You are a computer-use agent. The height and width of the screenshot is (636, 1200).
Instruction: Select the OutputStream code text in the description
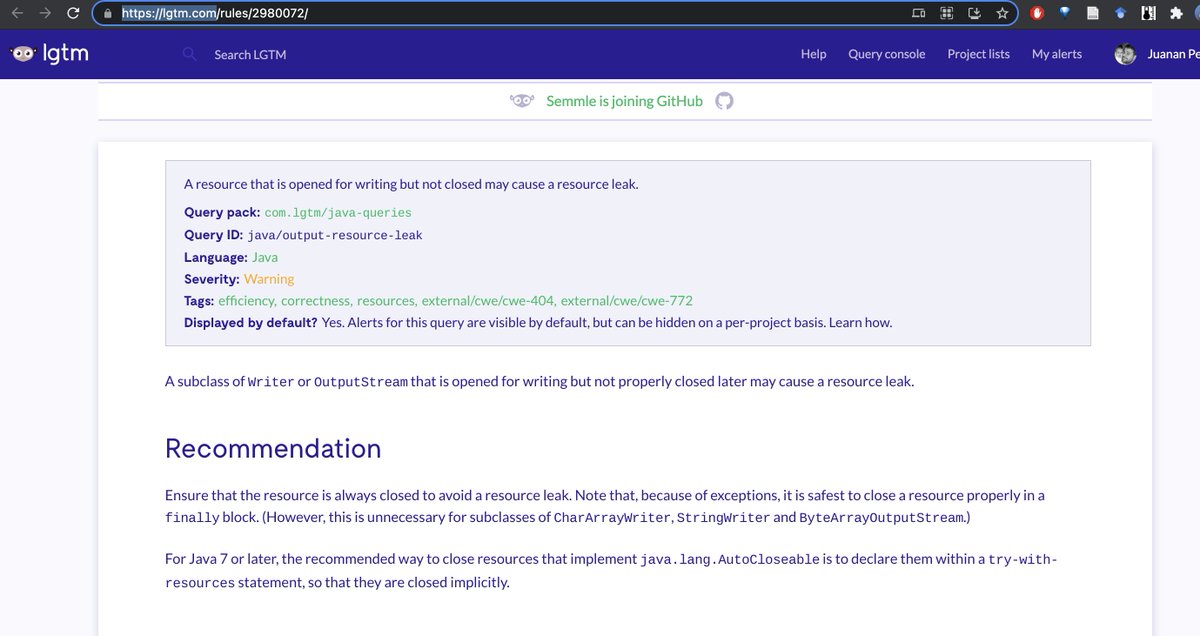(361, 382)
